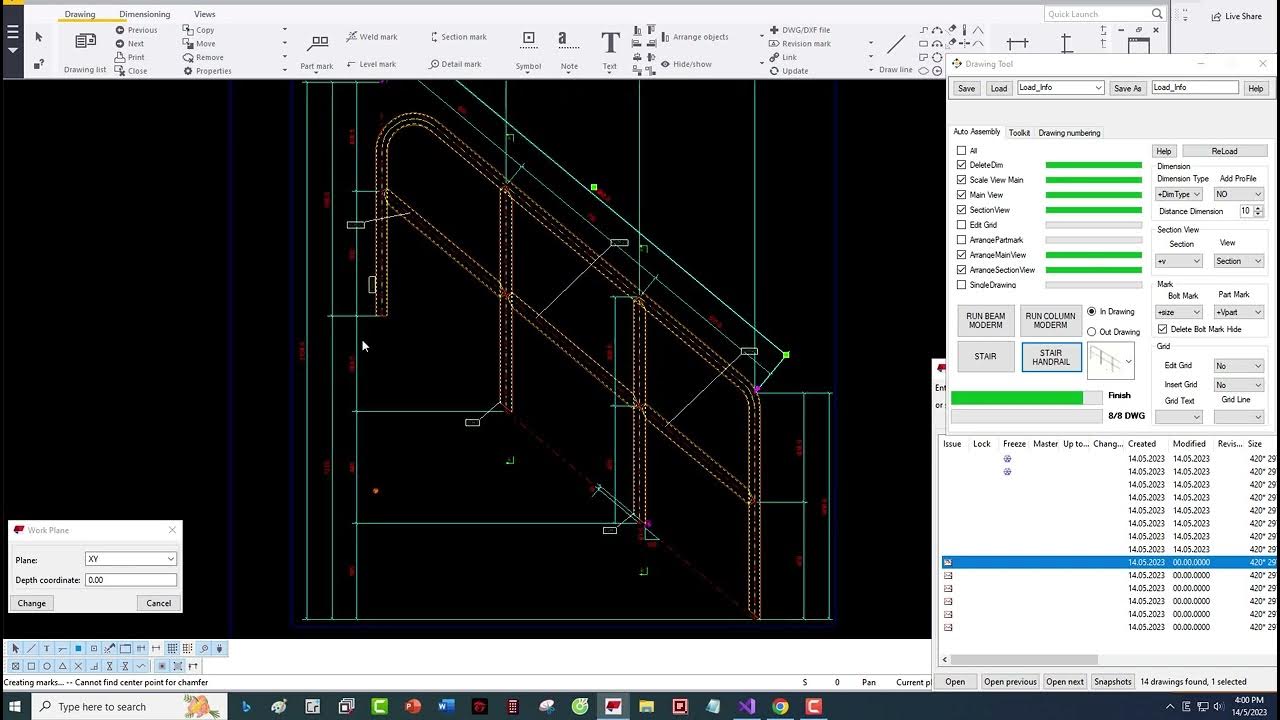Switch to Dimensioning ribbon tab

click(144, 14)
